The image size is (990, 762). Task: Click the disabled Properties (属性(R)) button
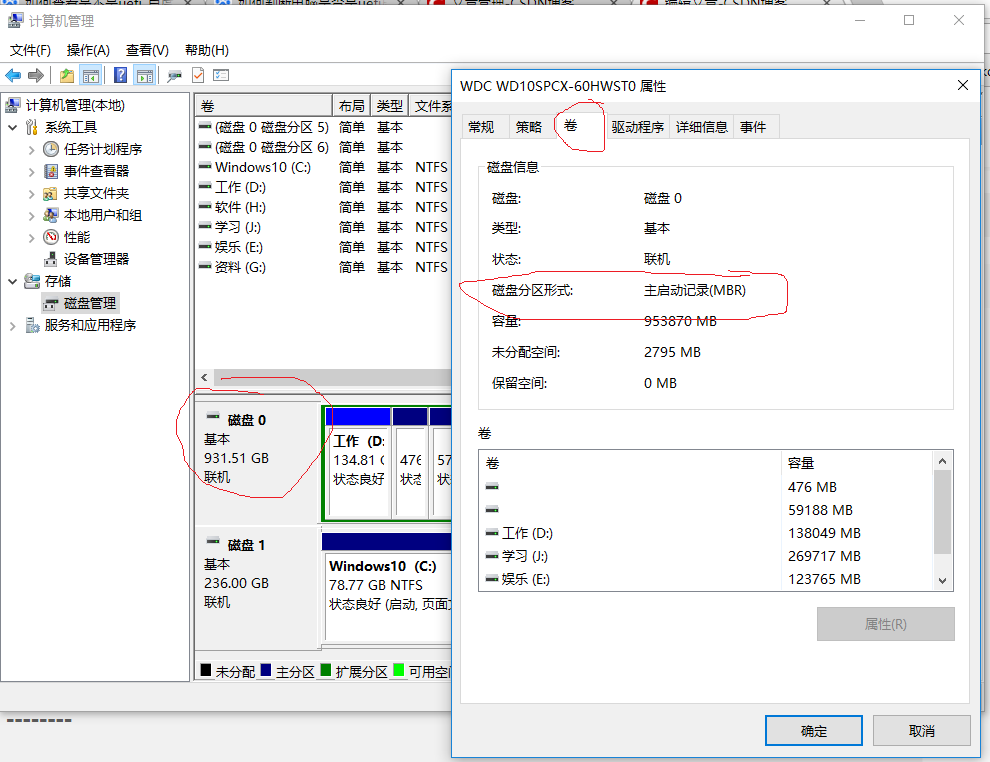(x=885, y=624)
